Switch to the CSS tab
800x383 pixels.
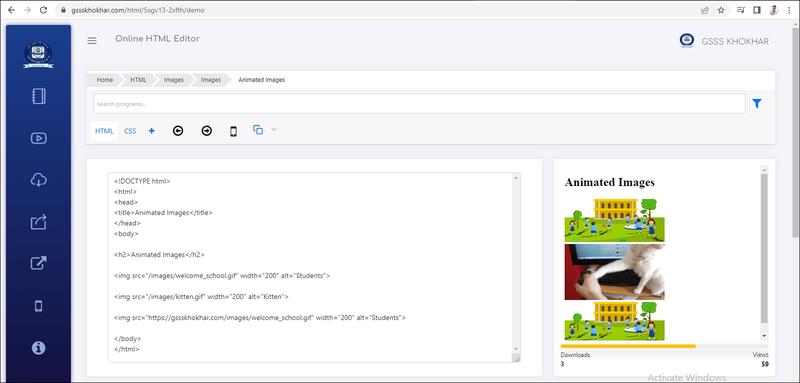(x=130, y=131)
